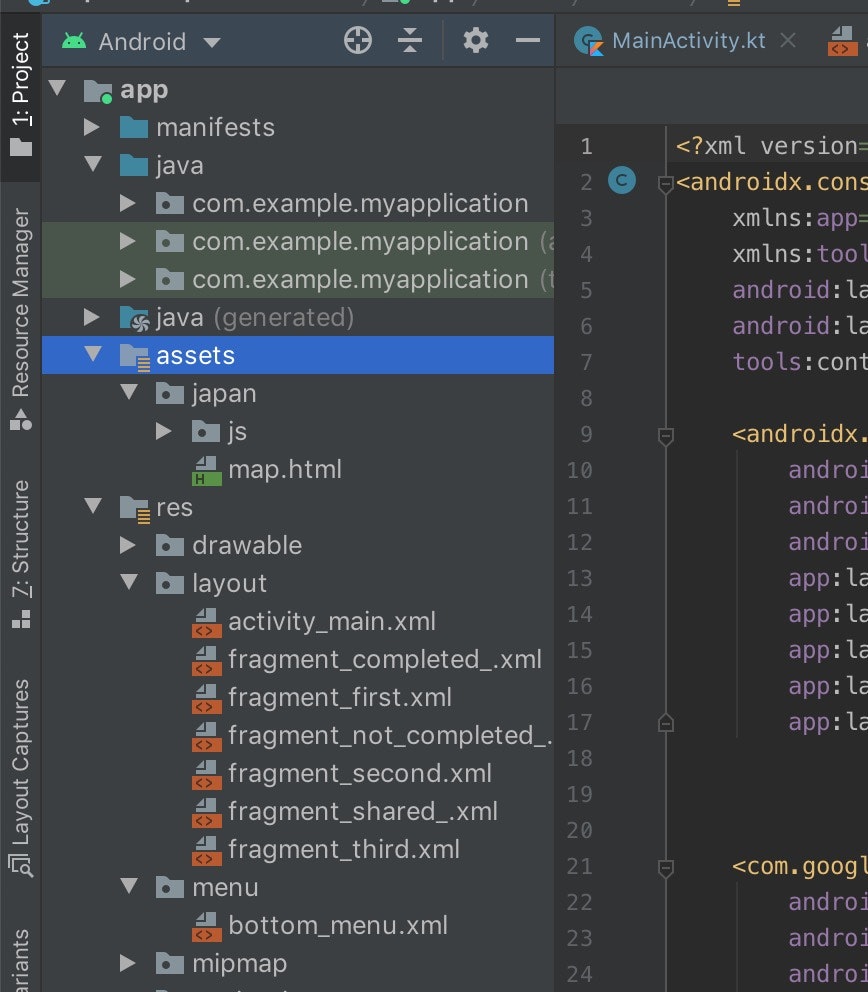Image resolution: width=868 pixels, height=992 pixels.
Task: Collapse the layout folder arrow
Action: [129, 581]
